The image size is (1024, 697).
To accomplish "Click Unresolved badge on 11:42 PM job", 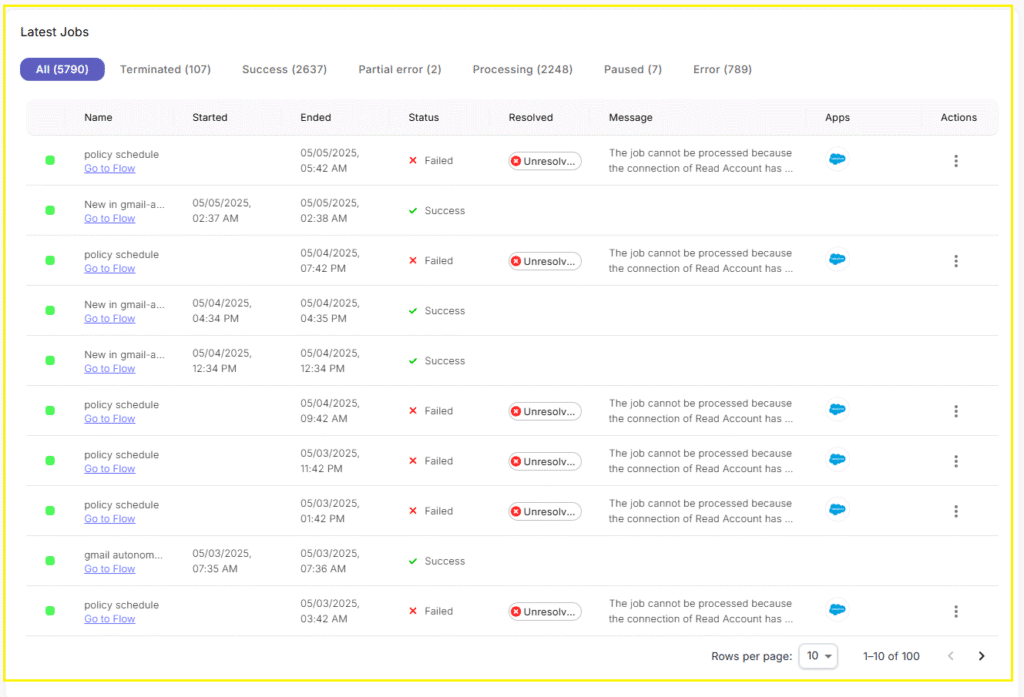I will (x=545, y=461).
